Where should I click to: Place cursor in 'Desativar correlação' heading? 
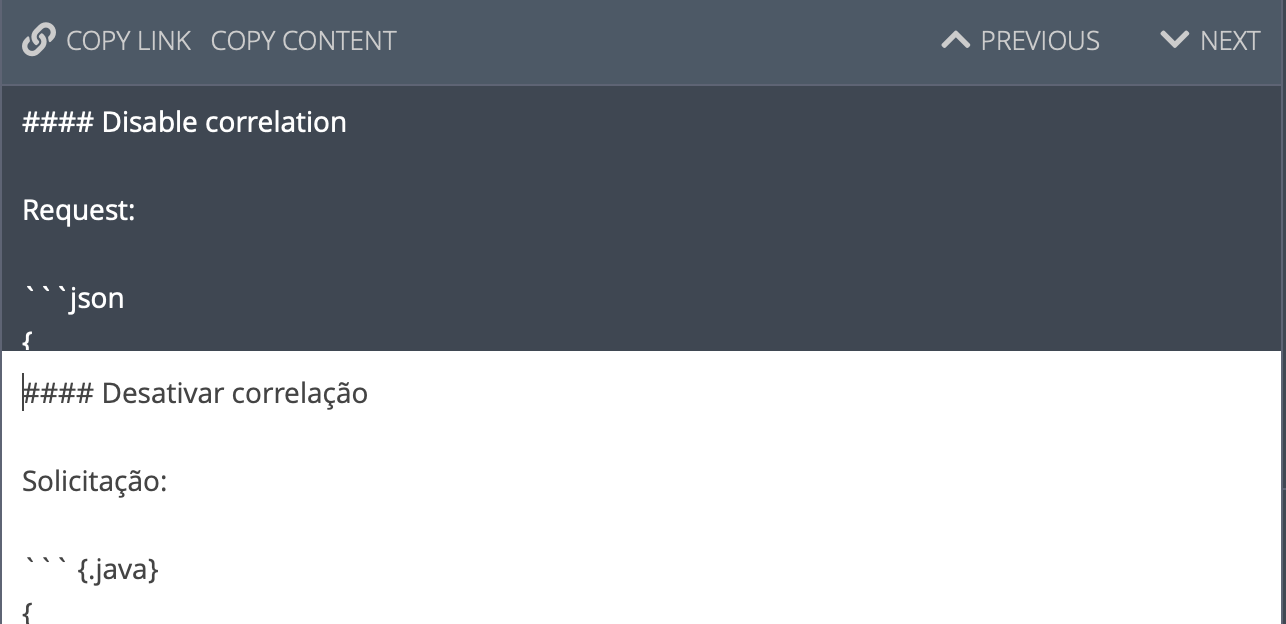195,393
